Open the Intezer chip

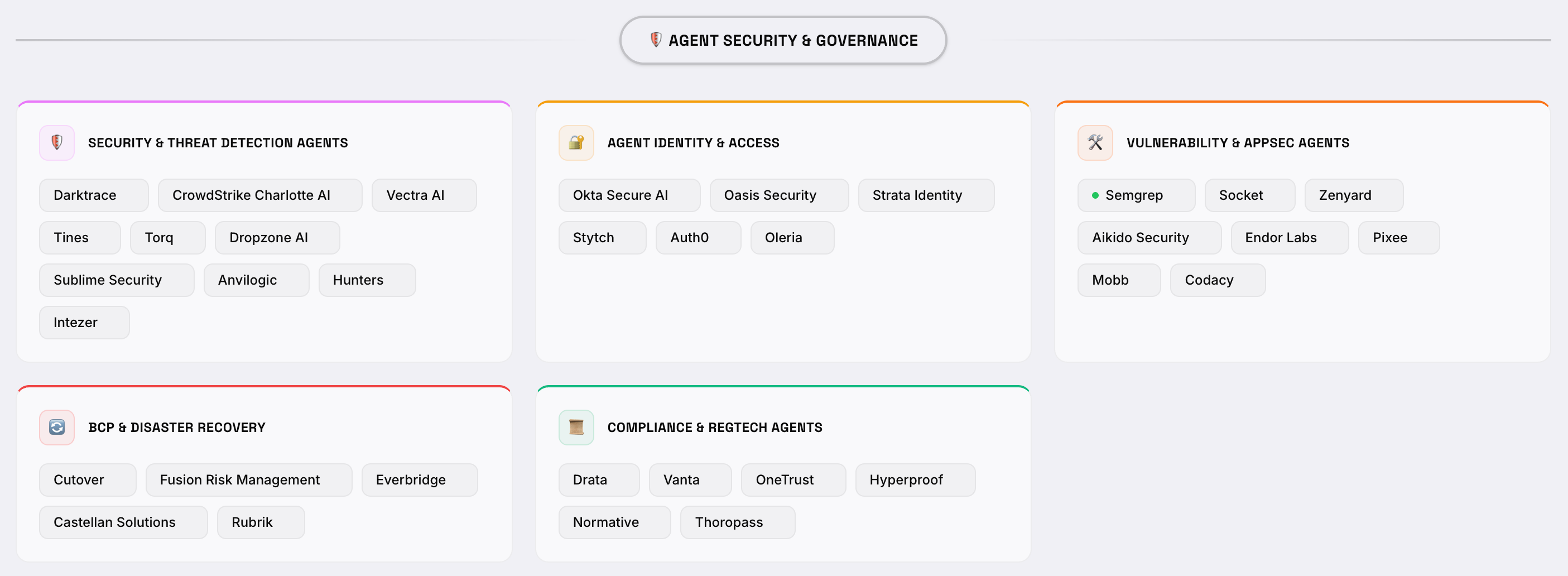[x=85, y=323]
